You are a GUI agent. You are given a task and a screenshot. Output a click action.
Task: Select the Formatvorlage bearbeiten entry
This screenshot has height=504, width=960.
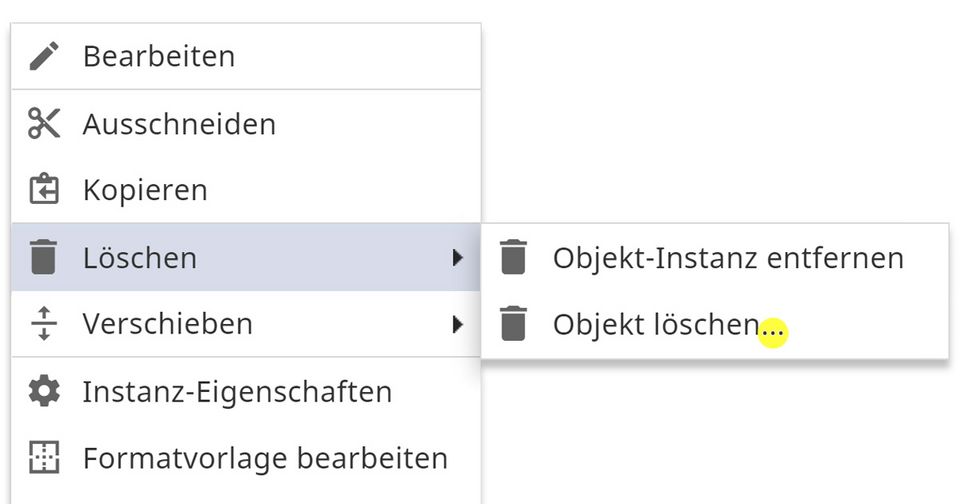click(265, 458)
